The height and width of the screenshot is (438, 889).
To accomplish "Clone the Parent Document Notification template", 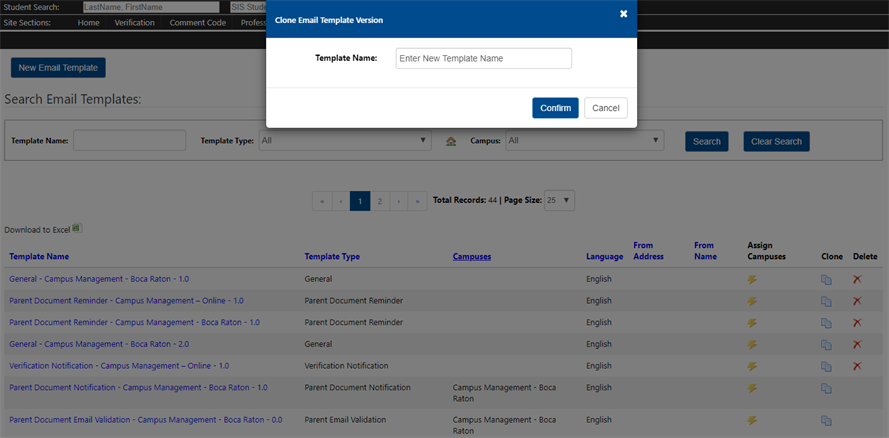I will (826, 388).
